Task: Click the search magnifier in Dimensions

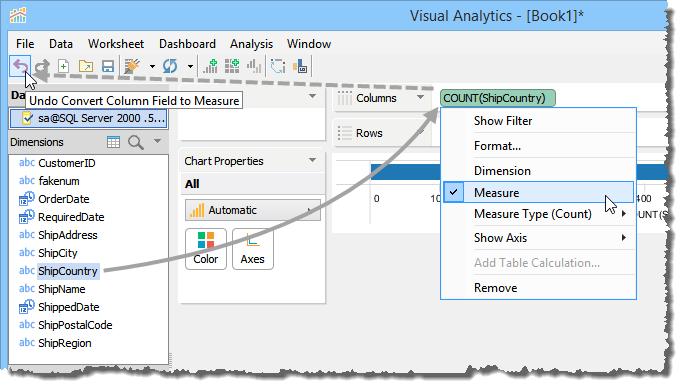Action: tap(135, 142)
